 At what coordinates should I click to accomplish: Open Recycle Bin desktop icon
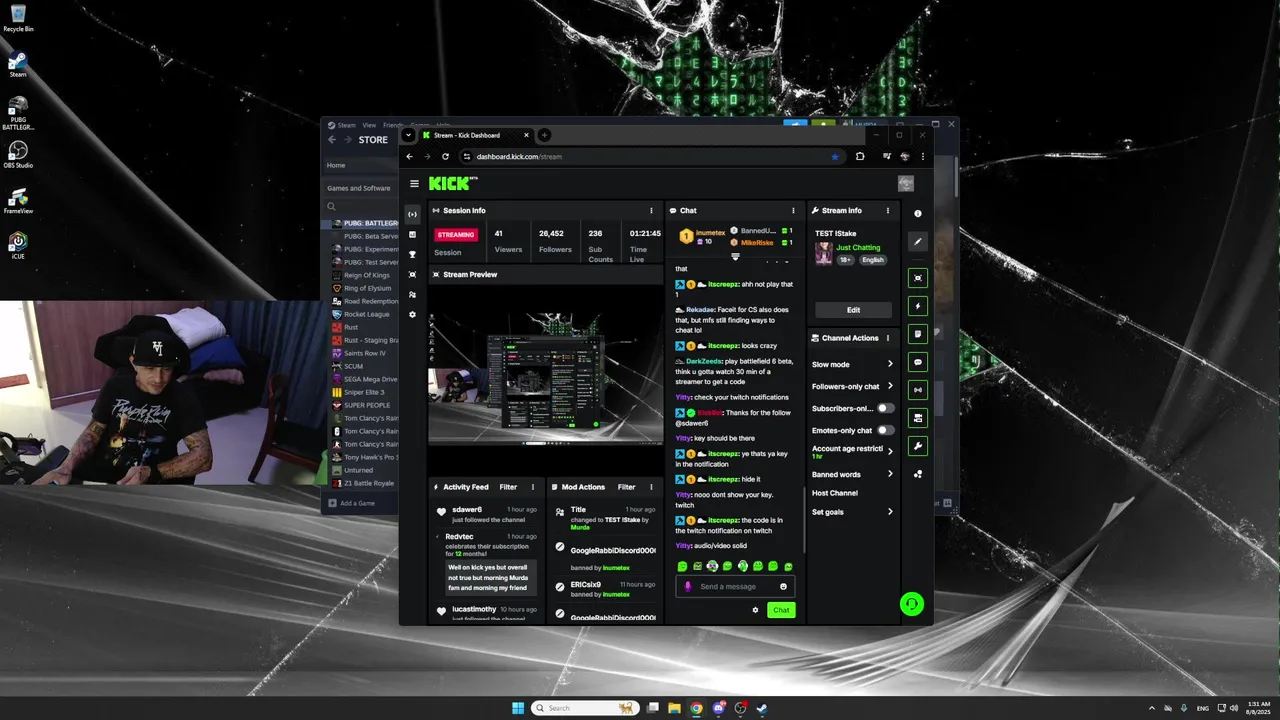pyautogui.click(x=18, y=18)
